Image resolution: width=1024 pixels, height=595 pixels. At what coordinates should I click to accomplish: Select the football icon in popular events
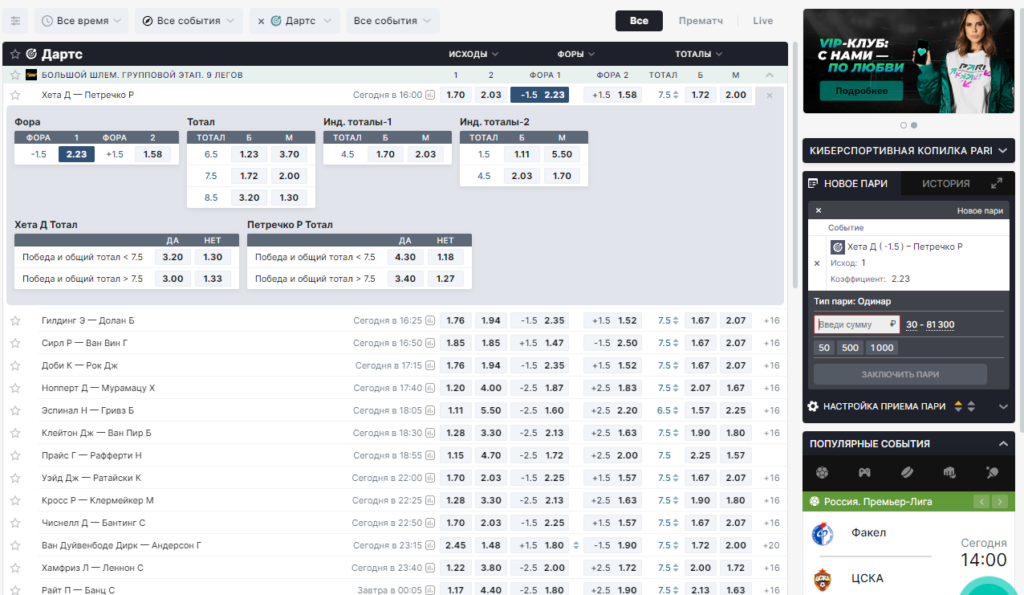822,472
